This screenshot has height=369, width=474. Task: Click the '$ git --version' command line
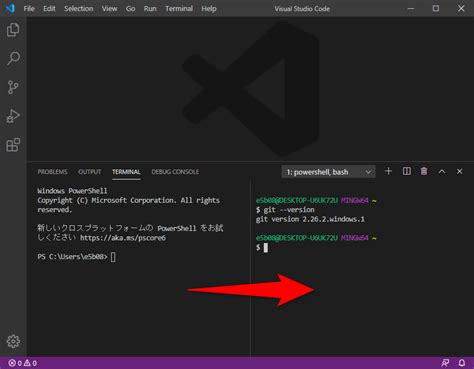285,210
